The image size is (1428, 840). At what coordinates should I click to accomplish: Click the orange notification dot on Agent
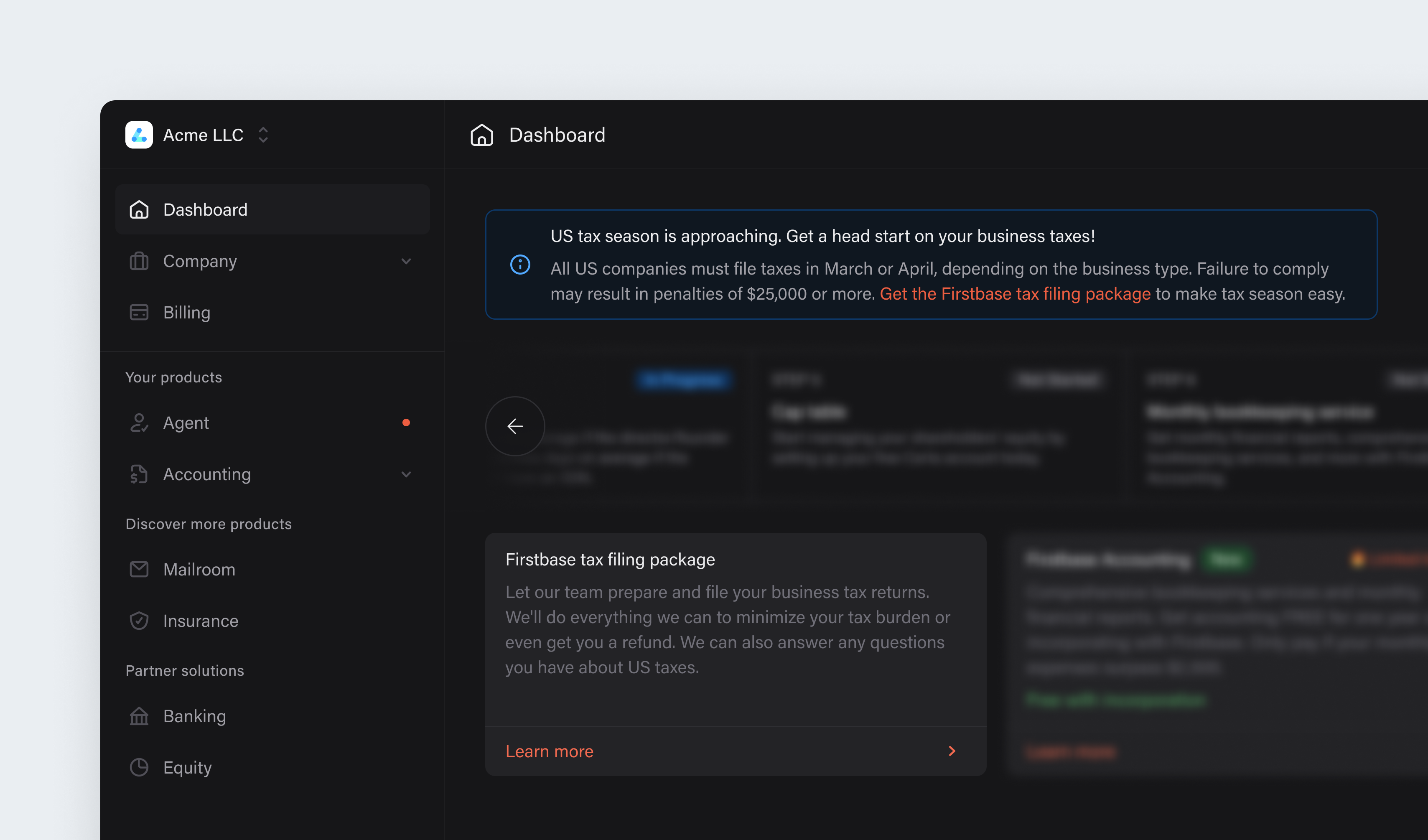click(x=406, y=422)
